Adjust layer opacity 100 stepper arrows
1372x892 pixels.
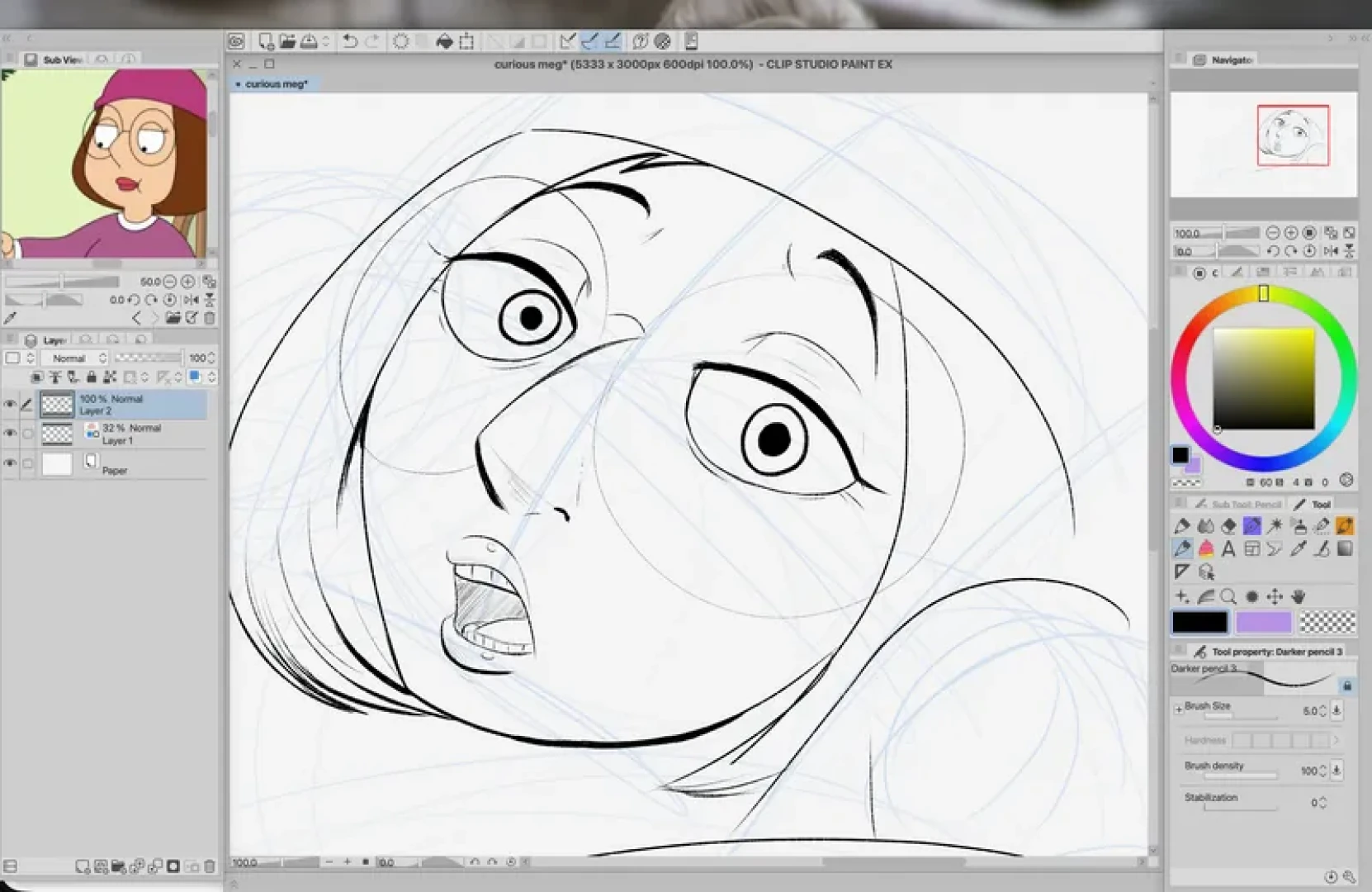(211, 358)
